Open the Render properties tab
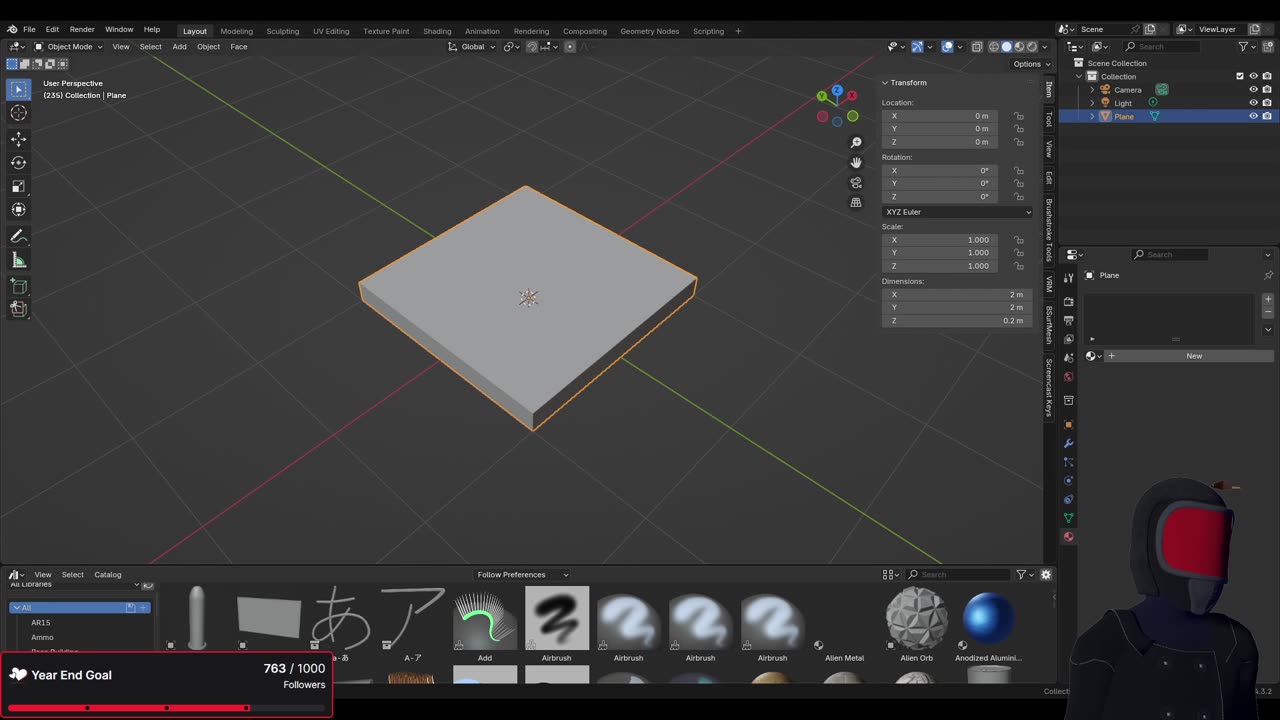Image resolution: width=1280 pixels, height=720 pixels. click(1068, 302)
